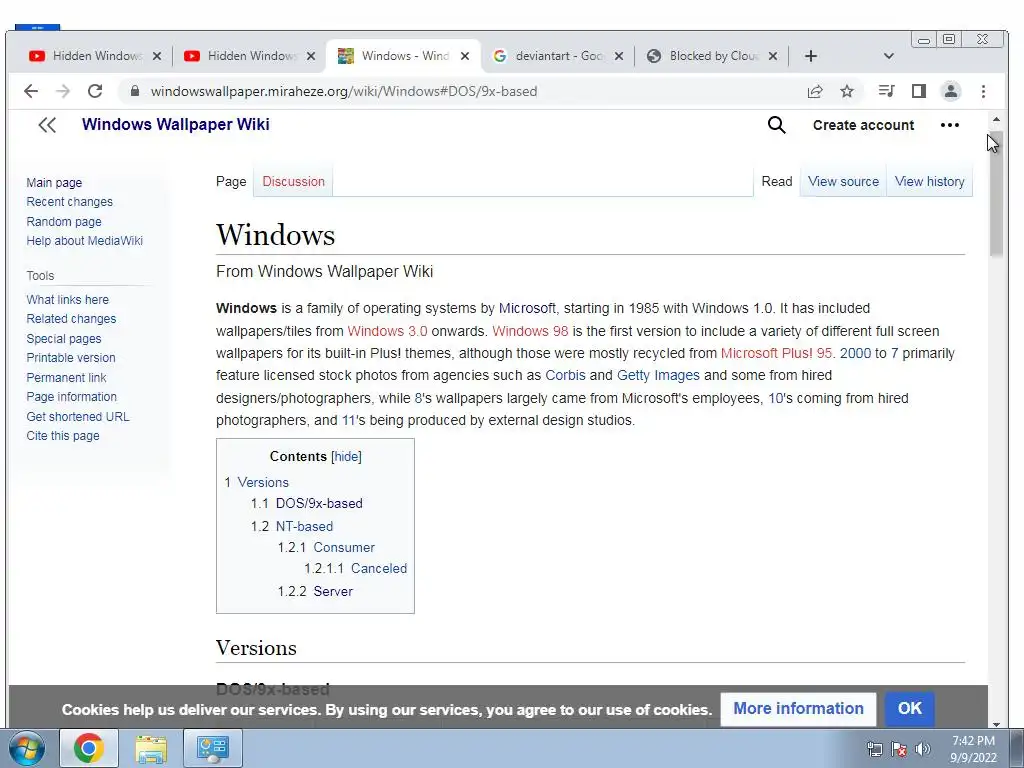Open Special pages link
This screenshot has width=1024, height=768.
[x=63, y=339]
